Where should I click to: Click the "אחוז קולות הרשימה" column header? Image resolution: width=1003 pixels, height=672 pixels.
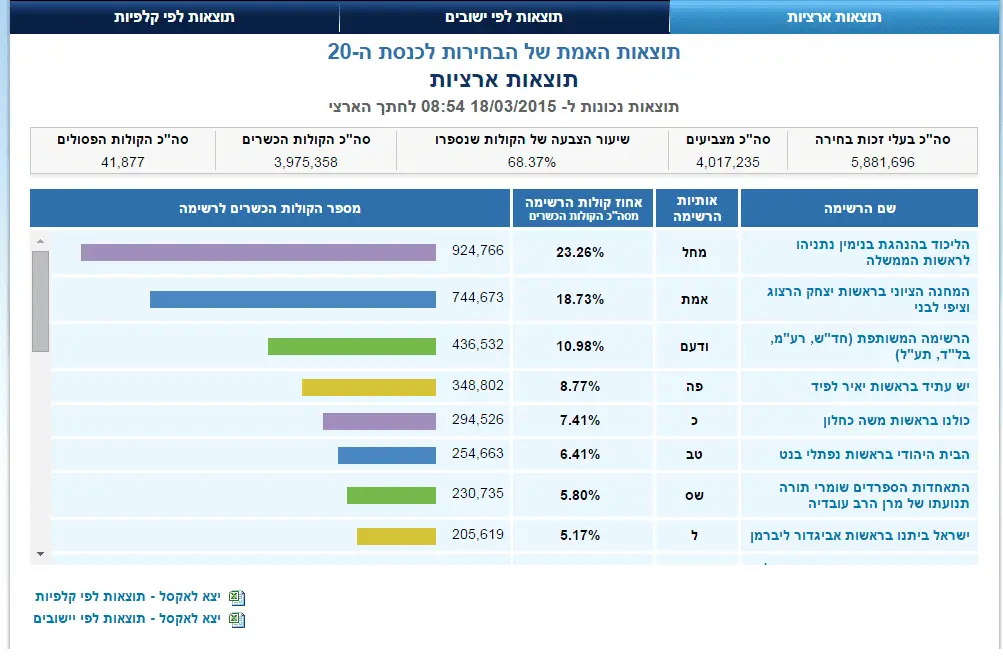tap(581, 207)
